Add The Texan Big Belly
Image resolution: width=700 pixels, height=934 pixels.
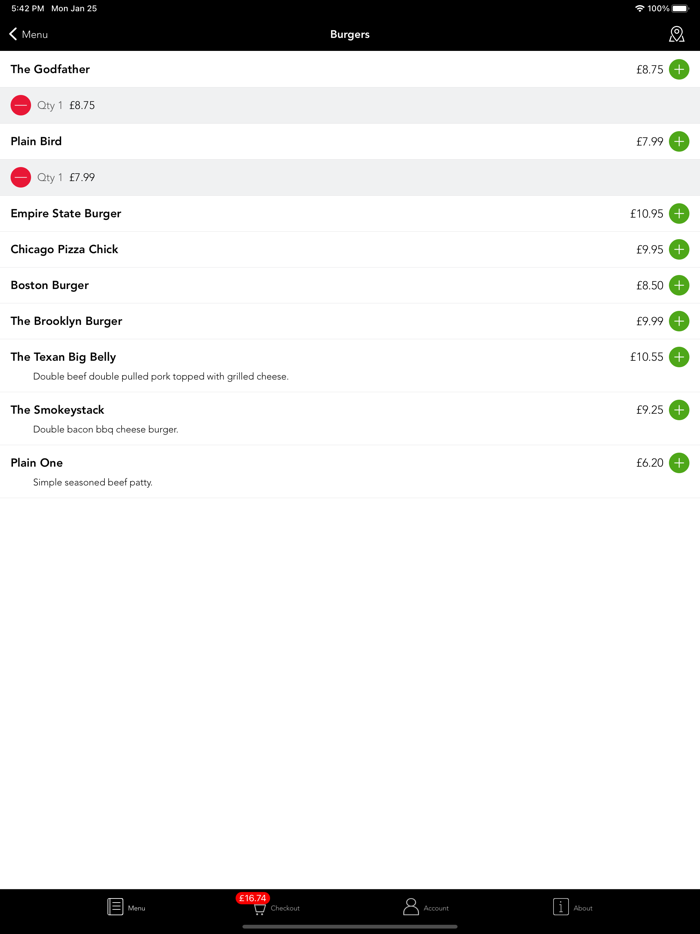point(679,357)
